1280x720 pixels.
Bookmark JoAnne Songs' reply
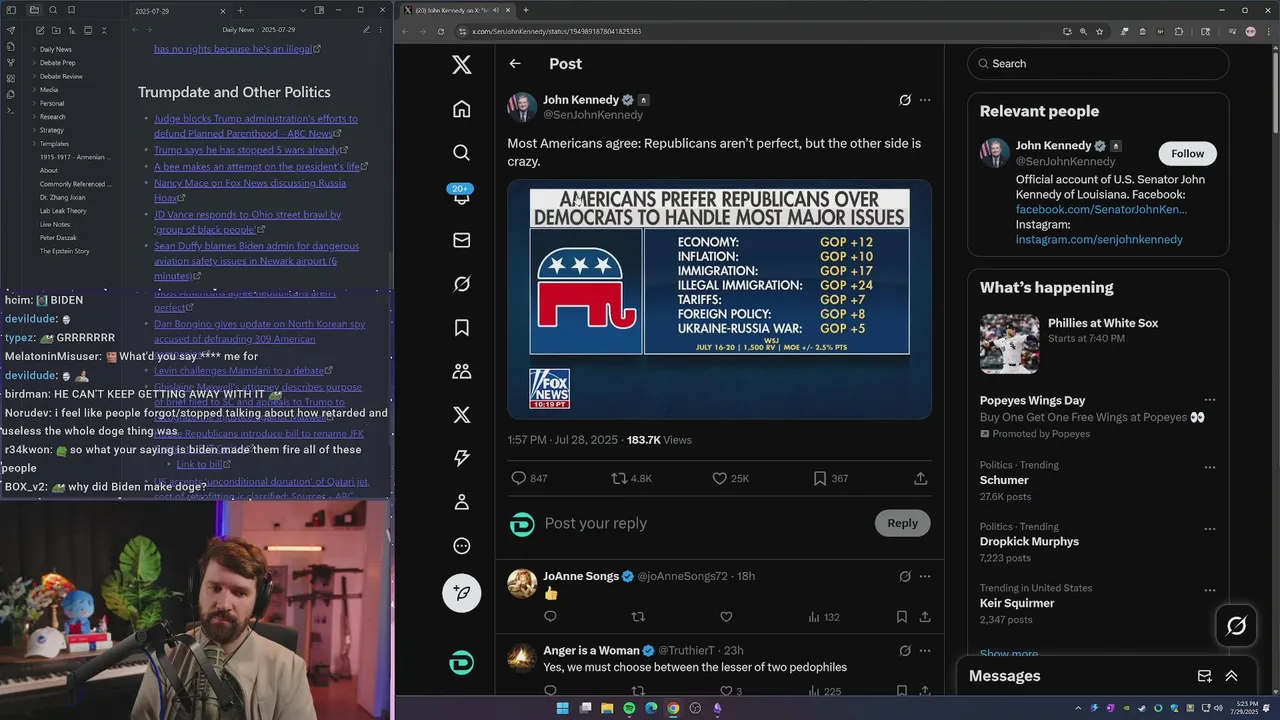(x=901, y=617)
